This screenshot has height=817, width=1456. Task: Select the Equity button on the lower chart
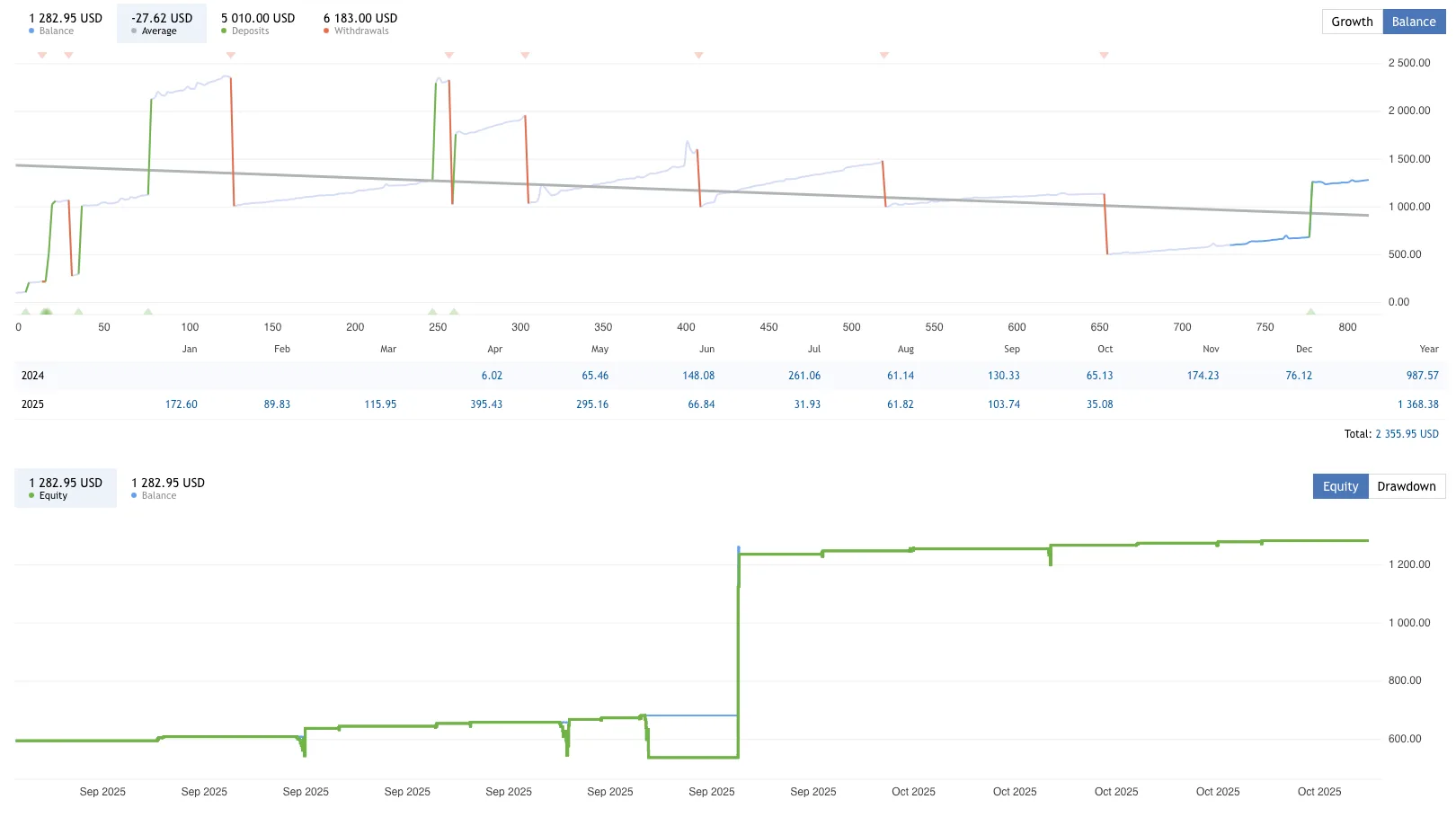1340,485
